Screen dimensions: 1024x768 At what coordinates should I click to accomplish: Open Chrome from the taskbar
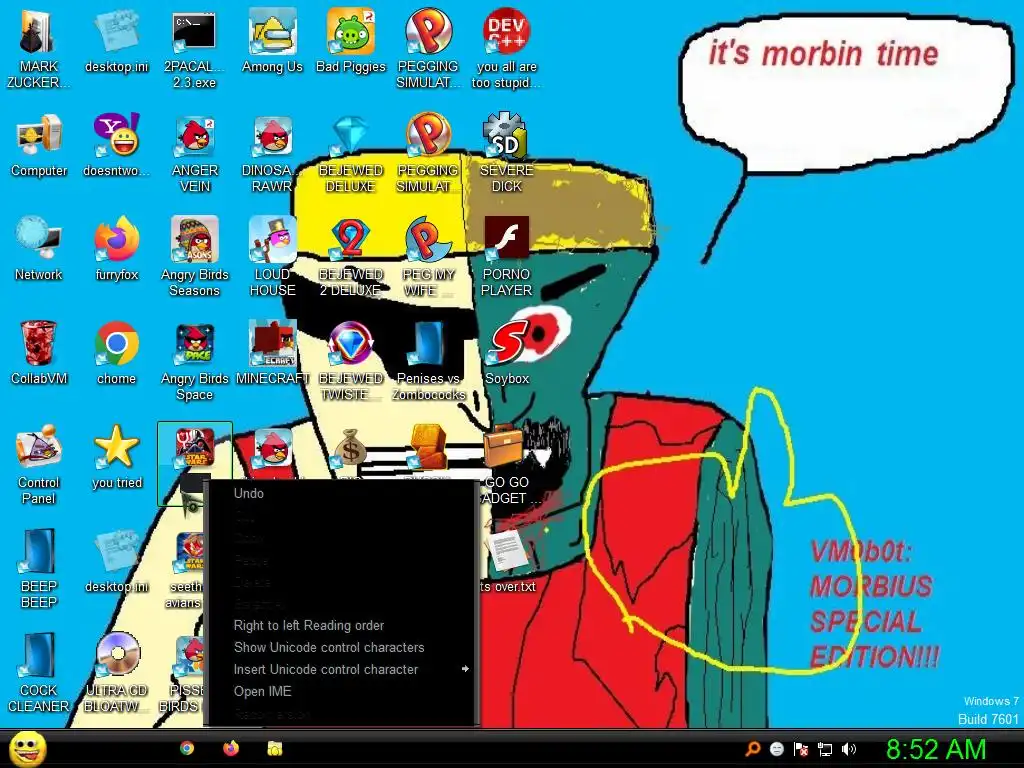point(187,749)
